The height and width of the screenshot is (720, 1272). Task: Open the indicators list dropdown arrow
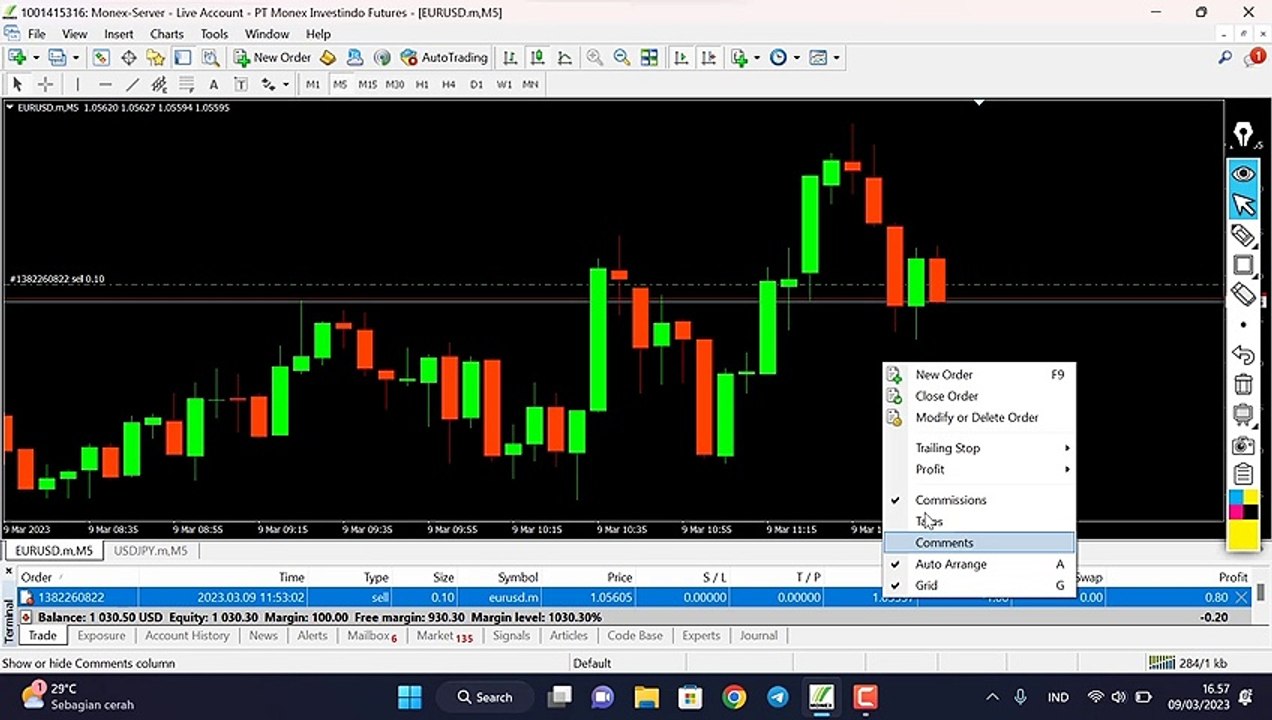pyautogui.click(x=757, y=58)
